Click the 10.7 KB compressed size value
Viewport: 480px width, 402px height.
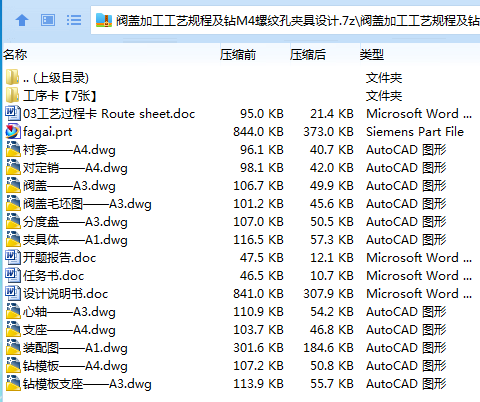332,276
